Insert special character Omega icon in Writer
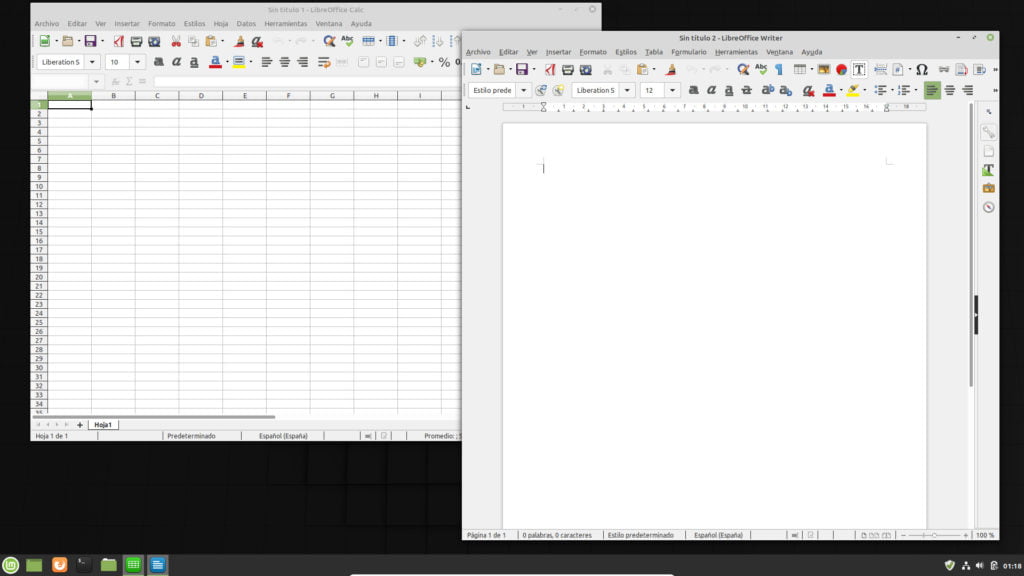This screenshot has height=576, width=1024. click(x=921, y=70)
